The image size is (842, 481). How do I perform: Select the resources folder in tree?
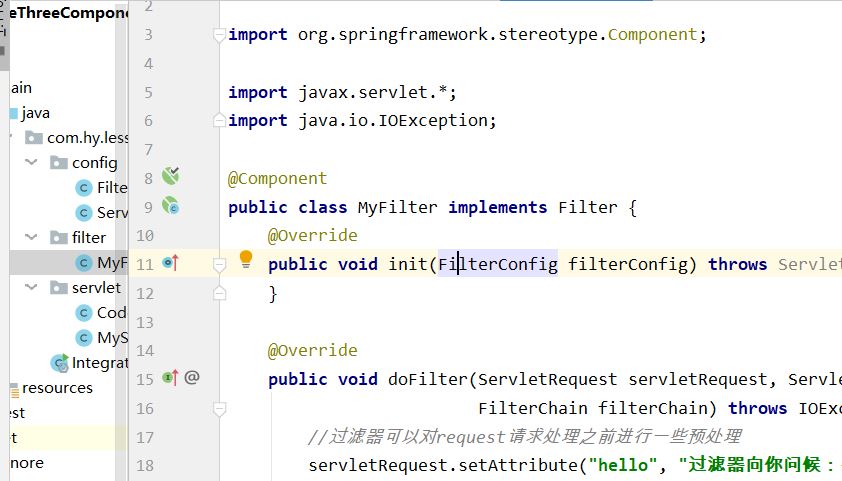(x=57, y=388)
